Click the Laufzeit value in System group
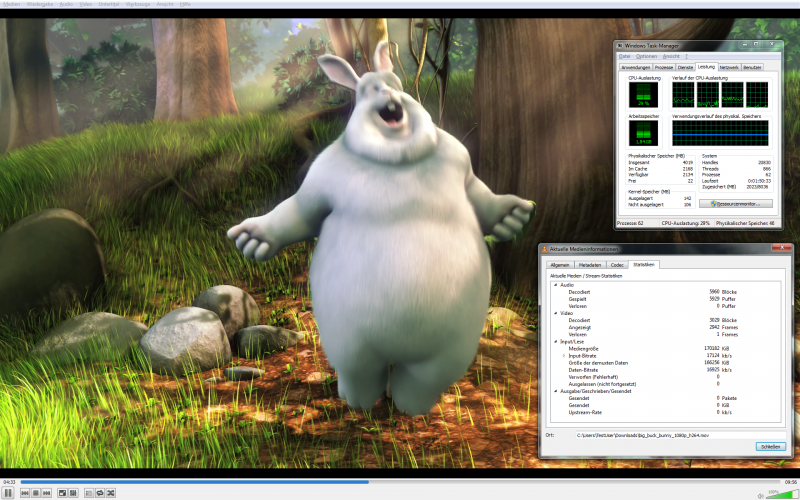 (x=759, y=181)
